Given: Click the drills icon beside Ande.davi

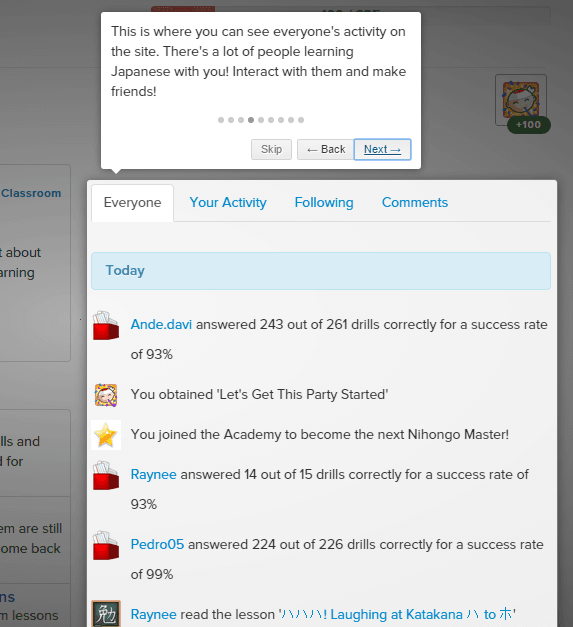Looking at the screenshot, I should 106,325.
